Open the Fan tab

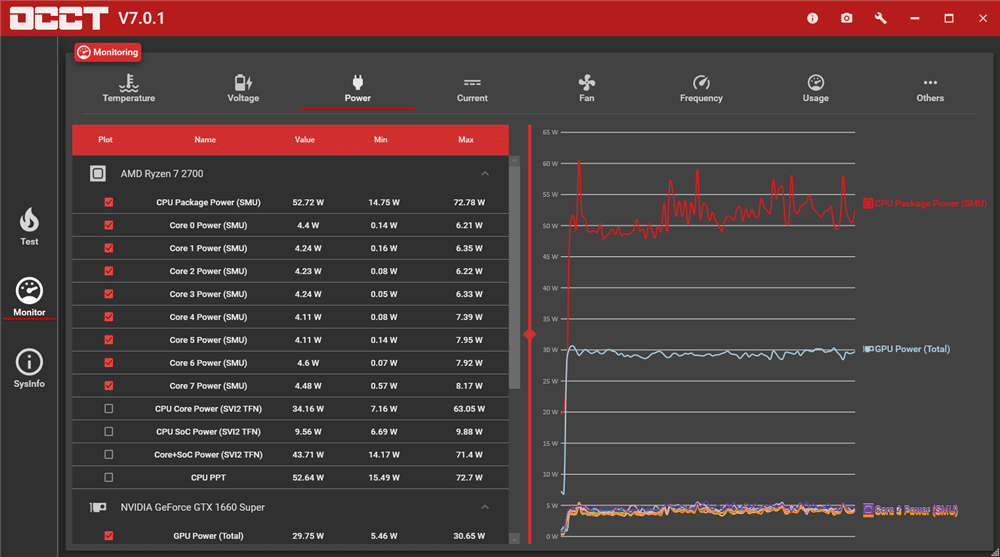587,89
